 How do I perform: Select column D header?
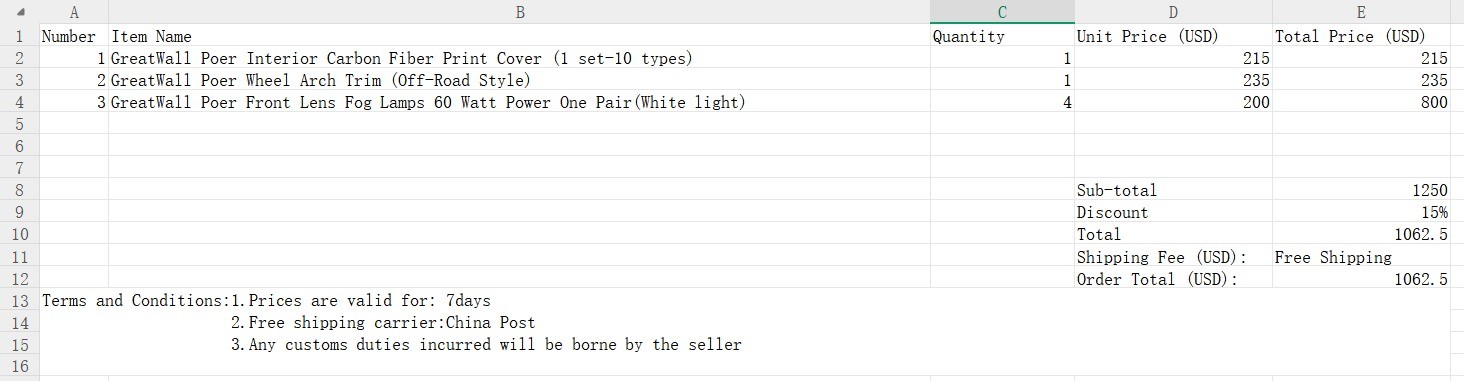point(1173,12)
